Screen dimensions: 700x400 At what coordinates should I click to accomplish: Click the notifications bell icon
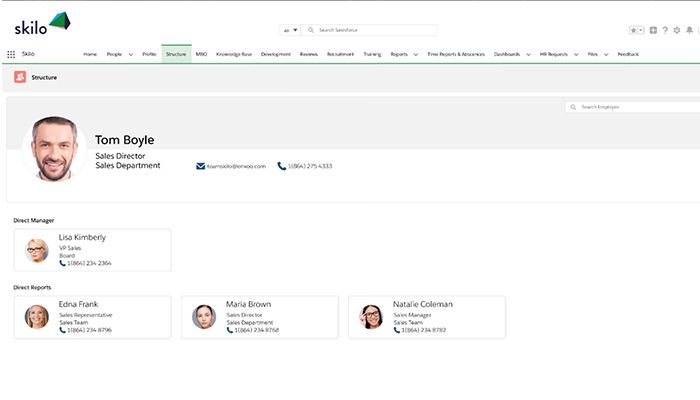click(x=689, y=30)
